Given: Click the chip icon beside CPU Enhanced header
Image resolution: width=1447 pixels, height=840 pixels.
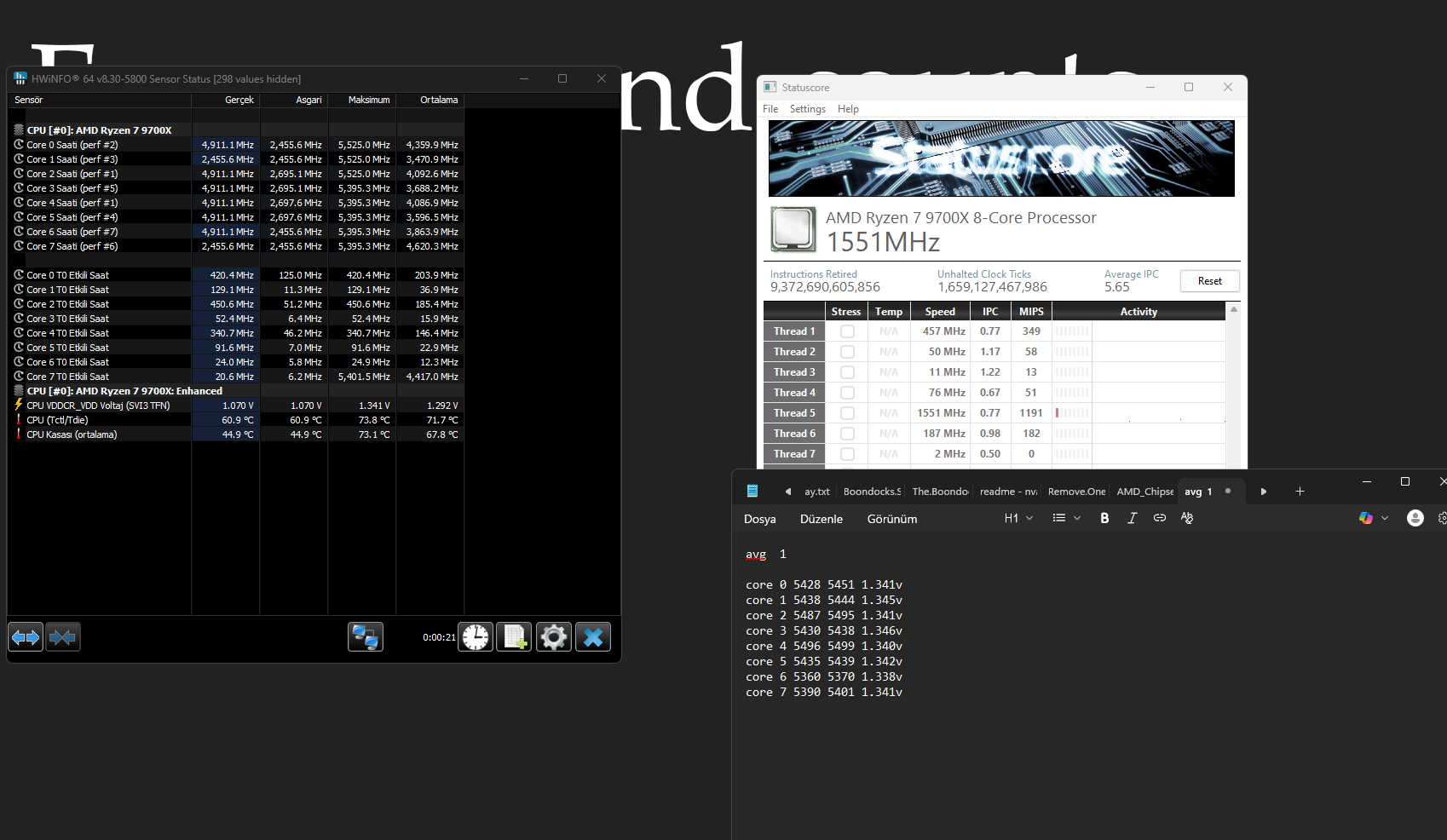Looking at the screenshot, I should tap(19, 390).
